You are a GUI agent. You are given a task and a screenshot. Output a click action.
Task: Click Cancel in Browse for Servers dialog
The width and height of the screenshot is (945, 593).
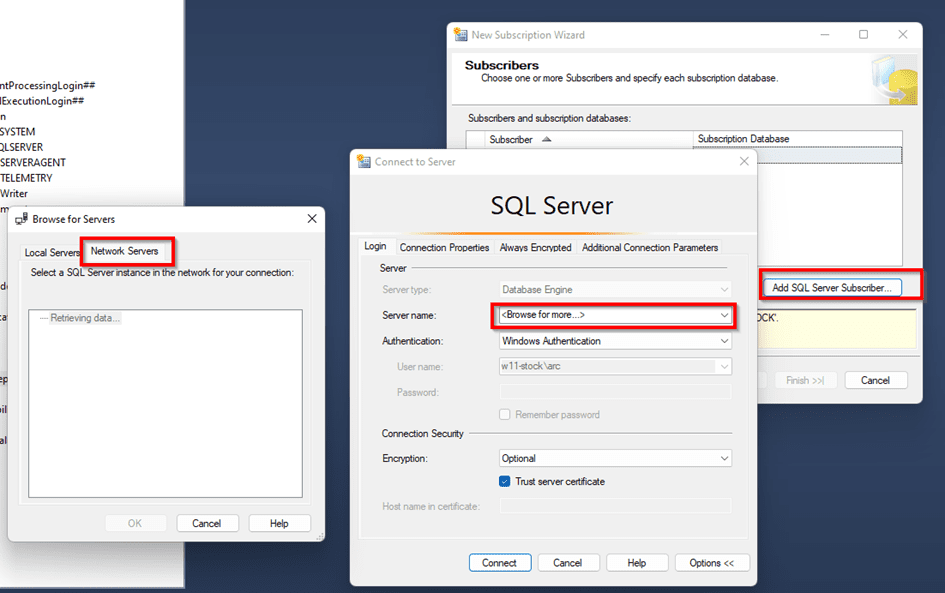tap(207, 523)
